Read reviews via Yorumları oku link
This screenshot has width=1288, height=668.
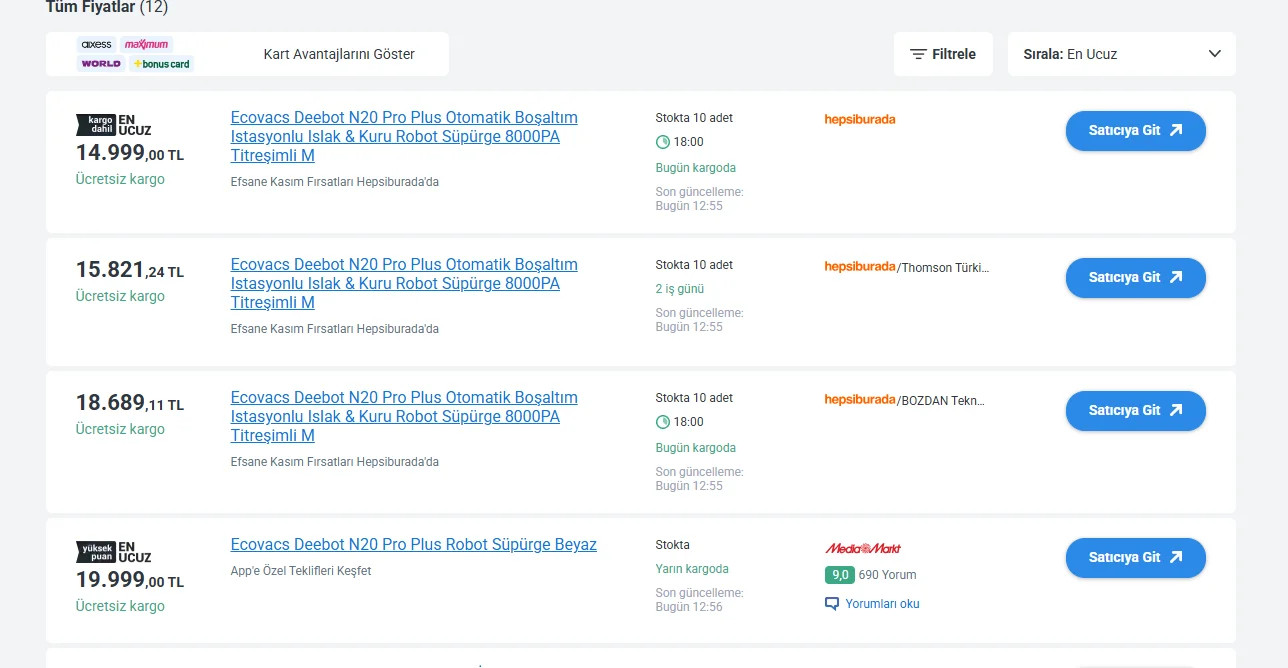pyautogui.click(x=882, y=604)
